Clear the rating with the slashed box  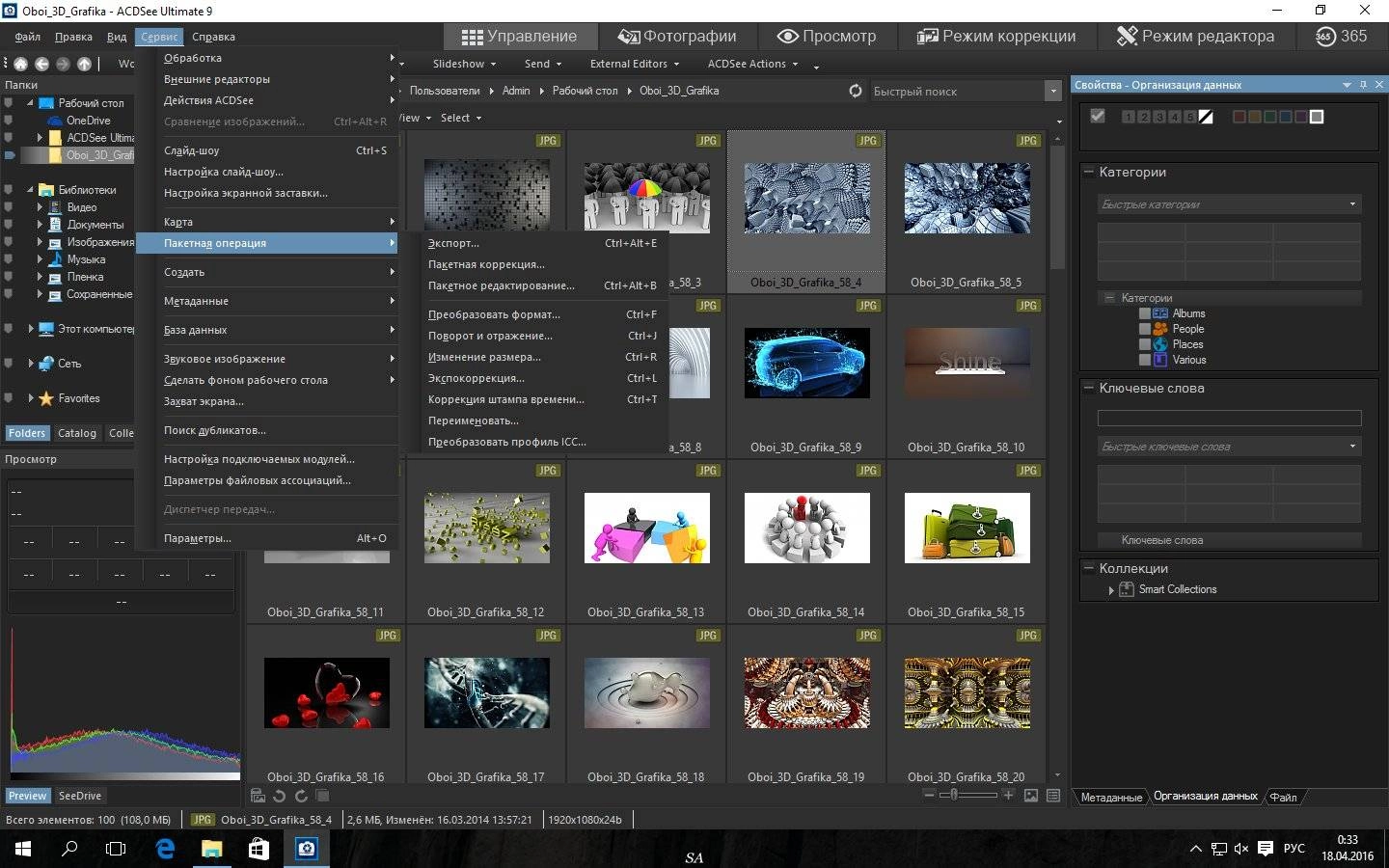point(1206,117)
